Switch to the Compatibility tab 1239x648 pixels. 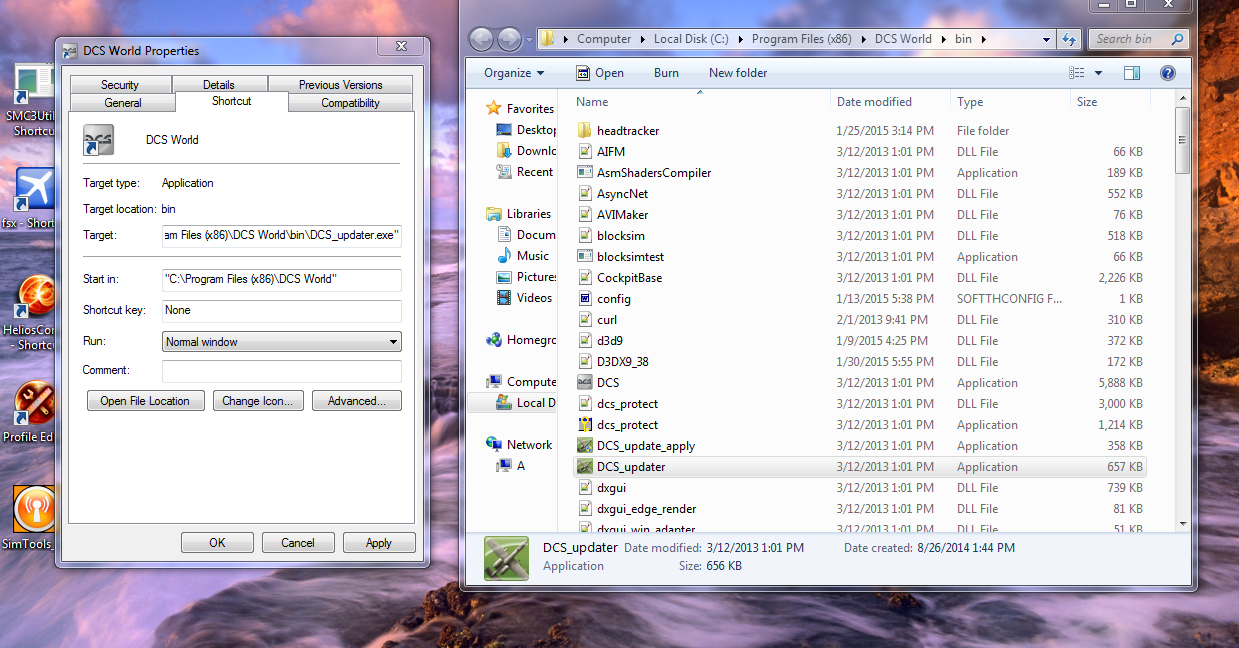click(350, 103)
